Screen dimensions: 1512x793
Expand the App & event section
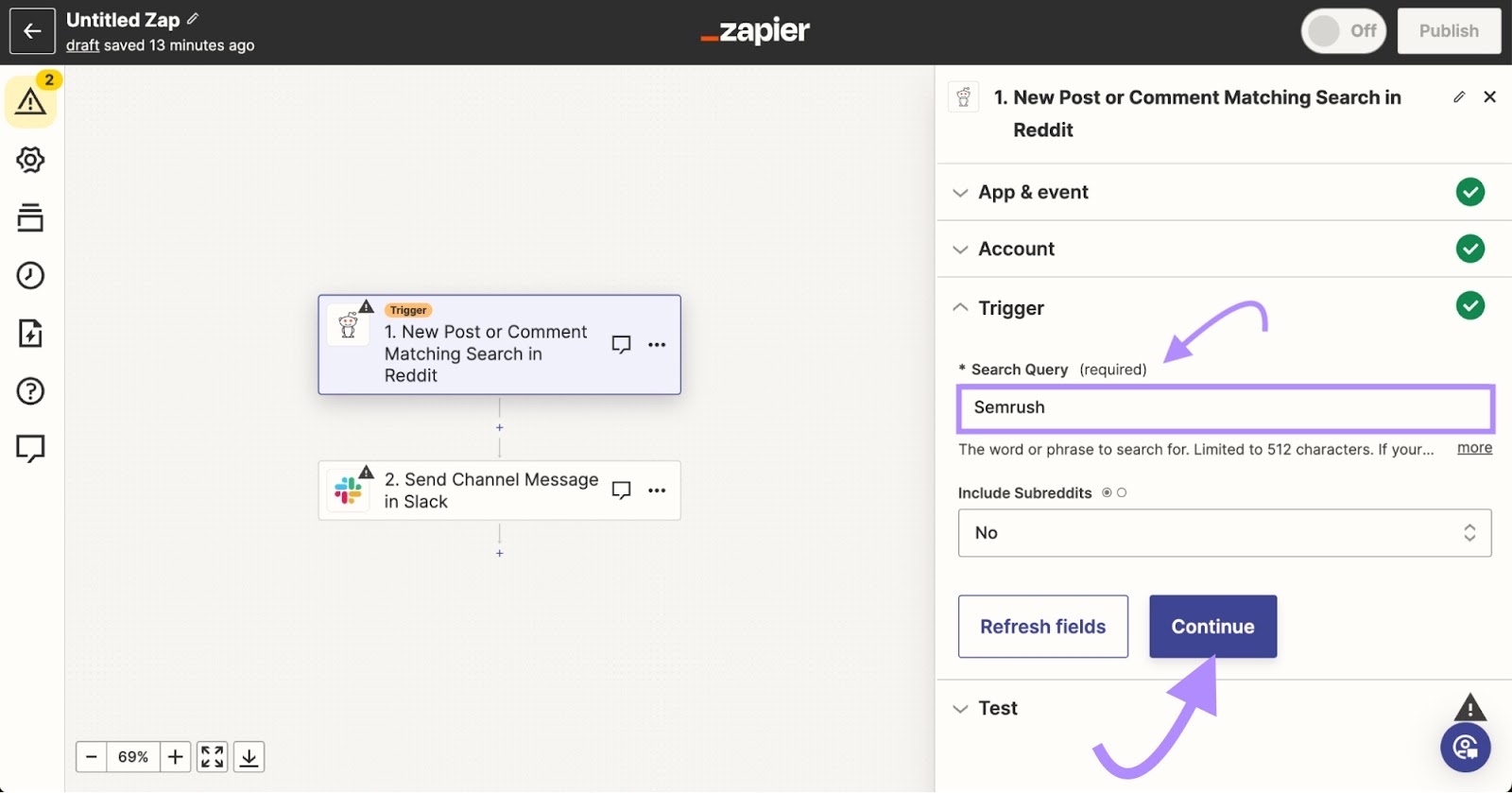coord(1033,193)
